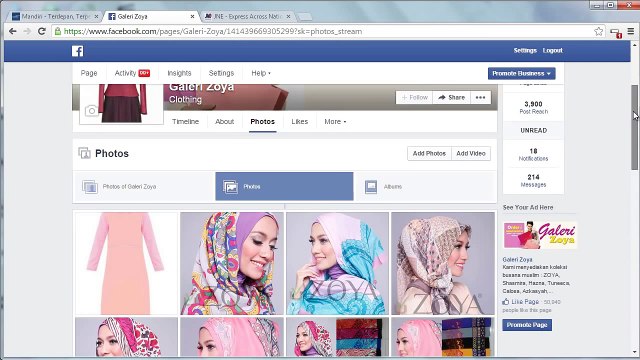Viewport: 640px width, 360px height.
Task: Expand the More dropdown in page nav
Action: pos(335,122)
